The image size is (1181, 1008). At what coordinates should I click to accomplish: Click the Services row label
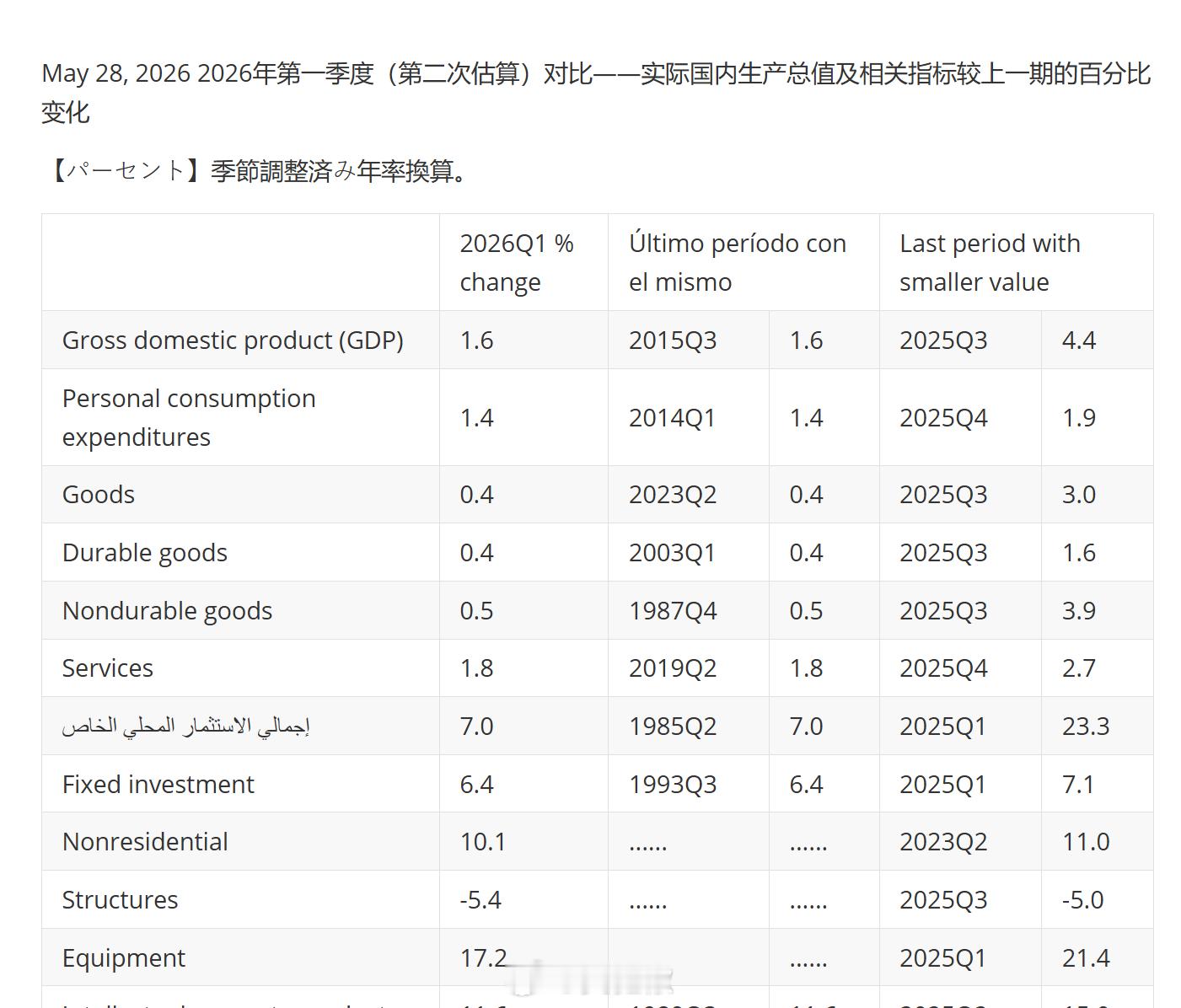click(108, 668)
